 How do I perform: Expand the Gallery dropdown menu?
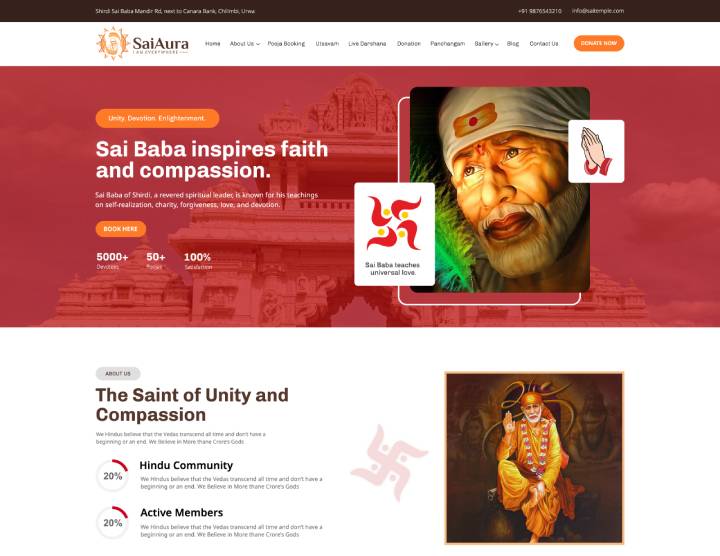(x=486, y=44)
